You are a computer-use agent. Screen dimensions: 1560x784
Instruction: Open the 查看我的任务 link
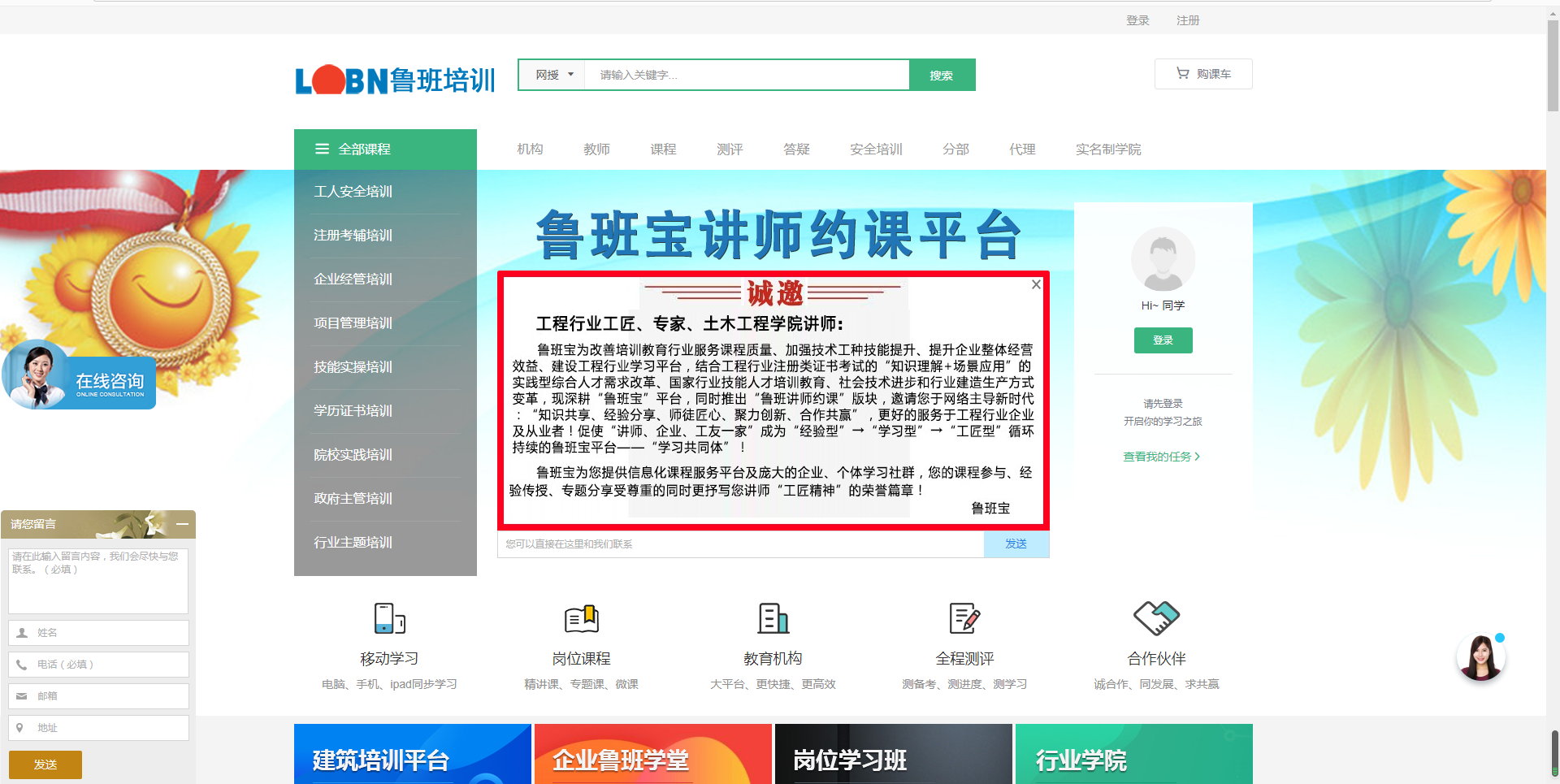(1161, 457)
